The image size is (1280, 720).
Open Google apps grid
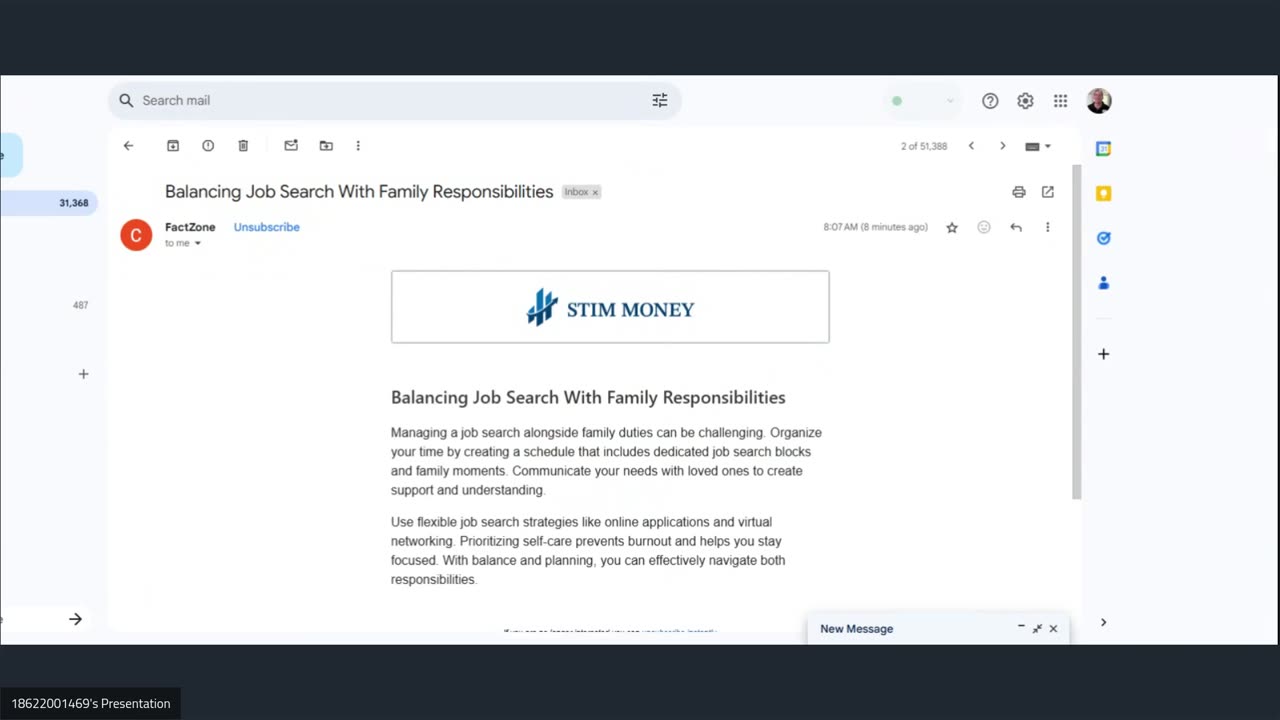pos(1060,101)
